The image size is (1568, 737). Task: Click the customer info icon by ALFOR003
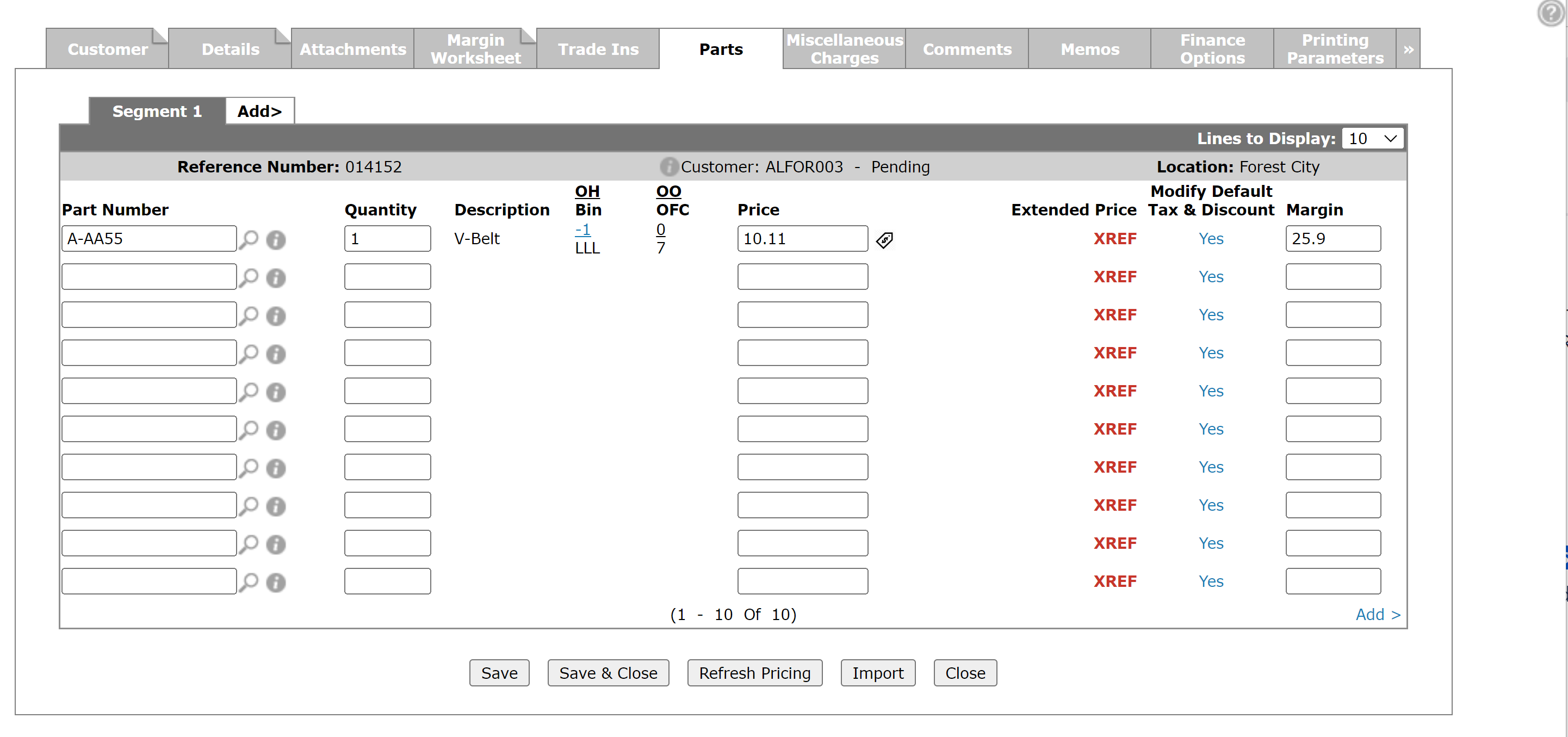668,167
